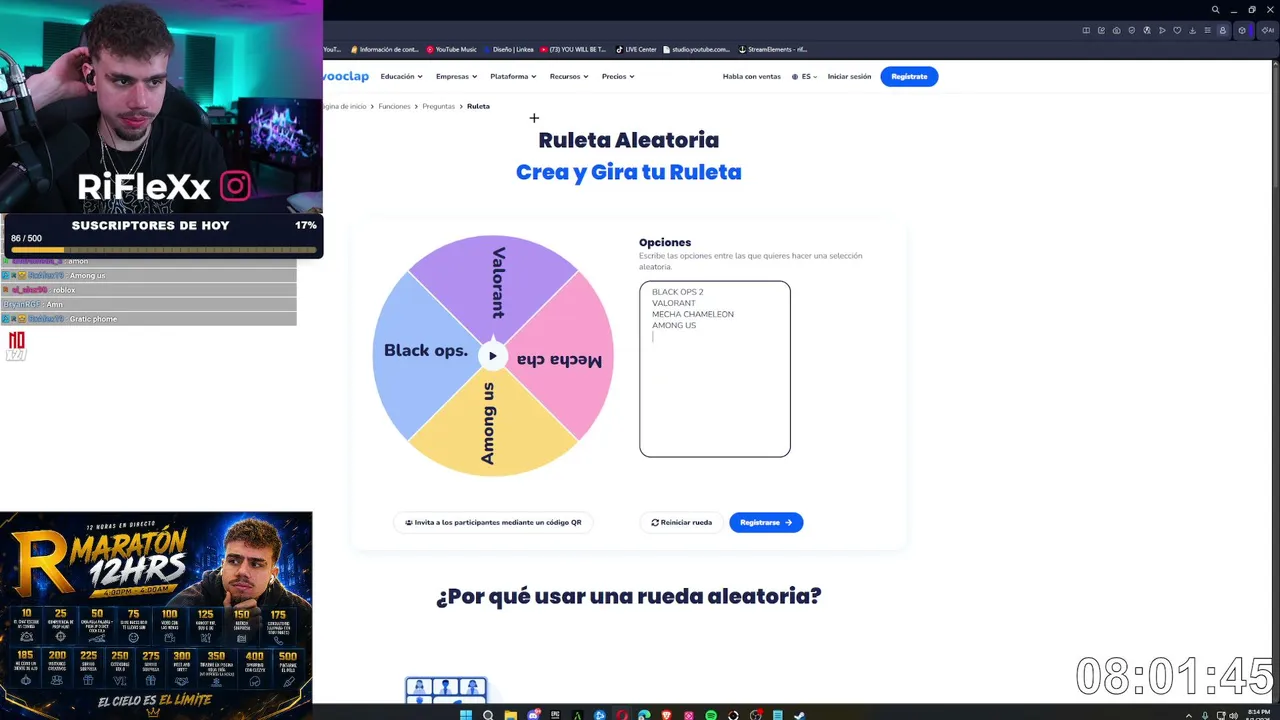The height and width of the screenshot is (720, 1280).
Task: Click the Regístrate button in the header
Action: (909, 76)
